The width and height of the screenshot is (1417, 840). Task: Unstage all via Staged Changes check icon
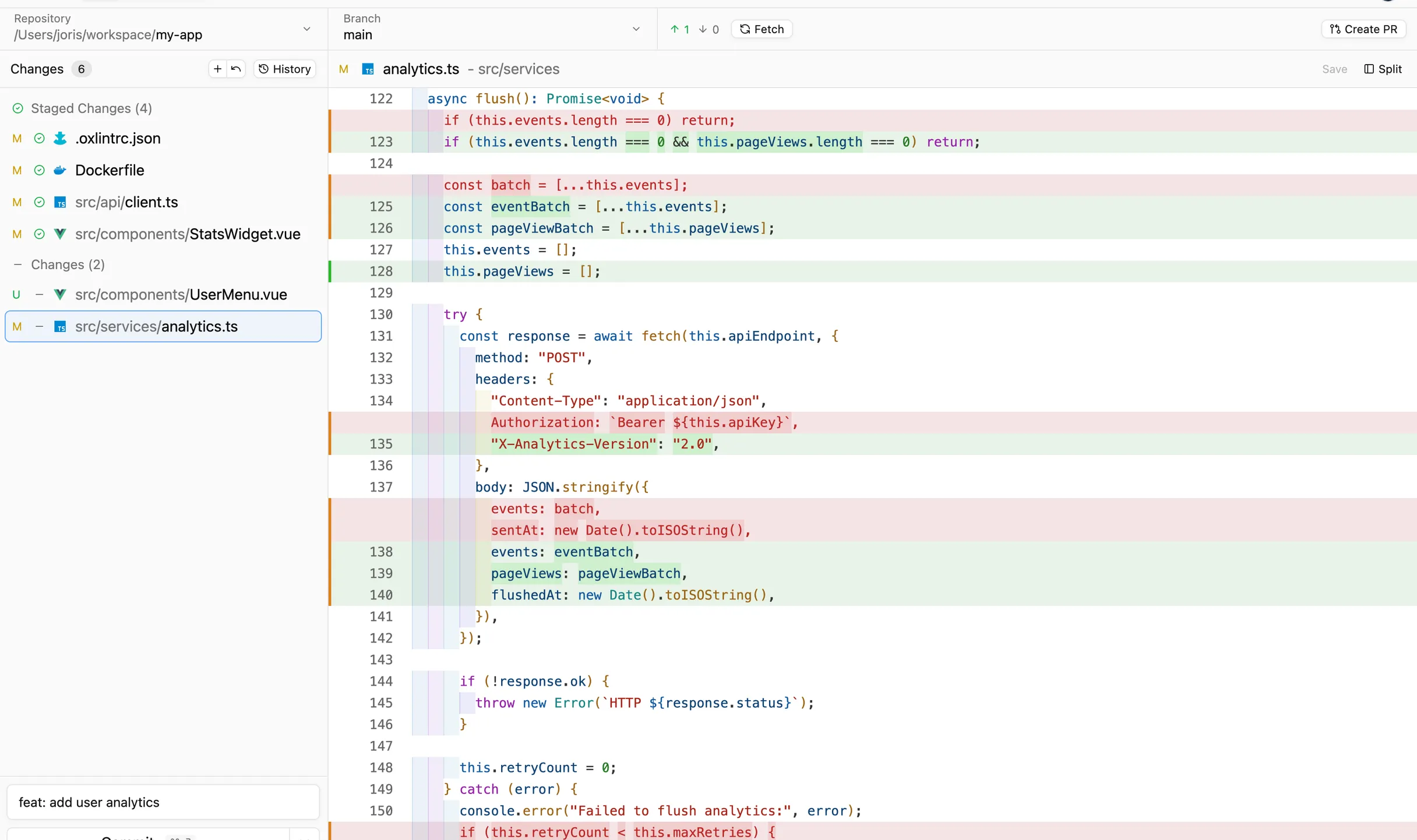click(17, 108)
